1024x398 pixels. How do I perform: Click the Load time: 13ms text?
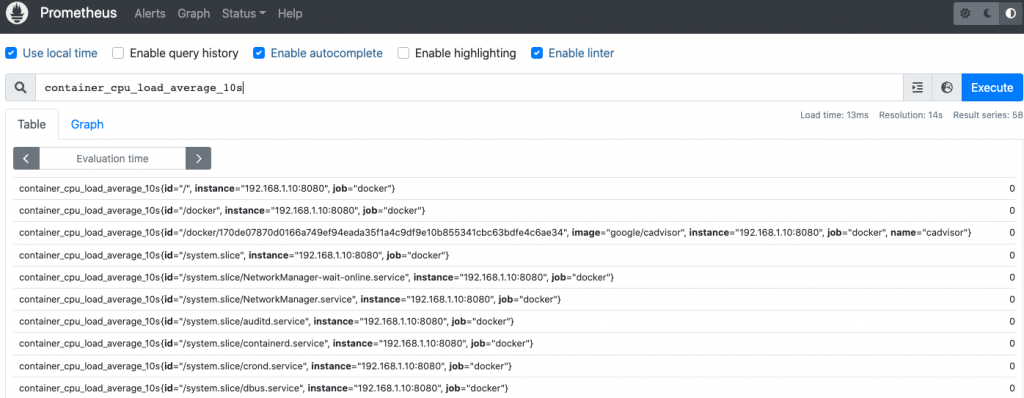point(834,115)
